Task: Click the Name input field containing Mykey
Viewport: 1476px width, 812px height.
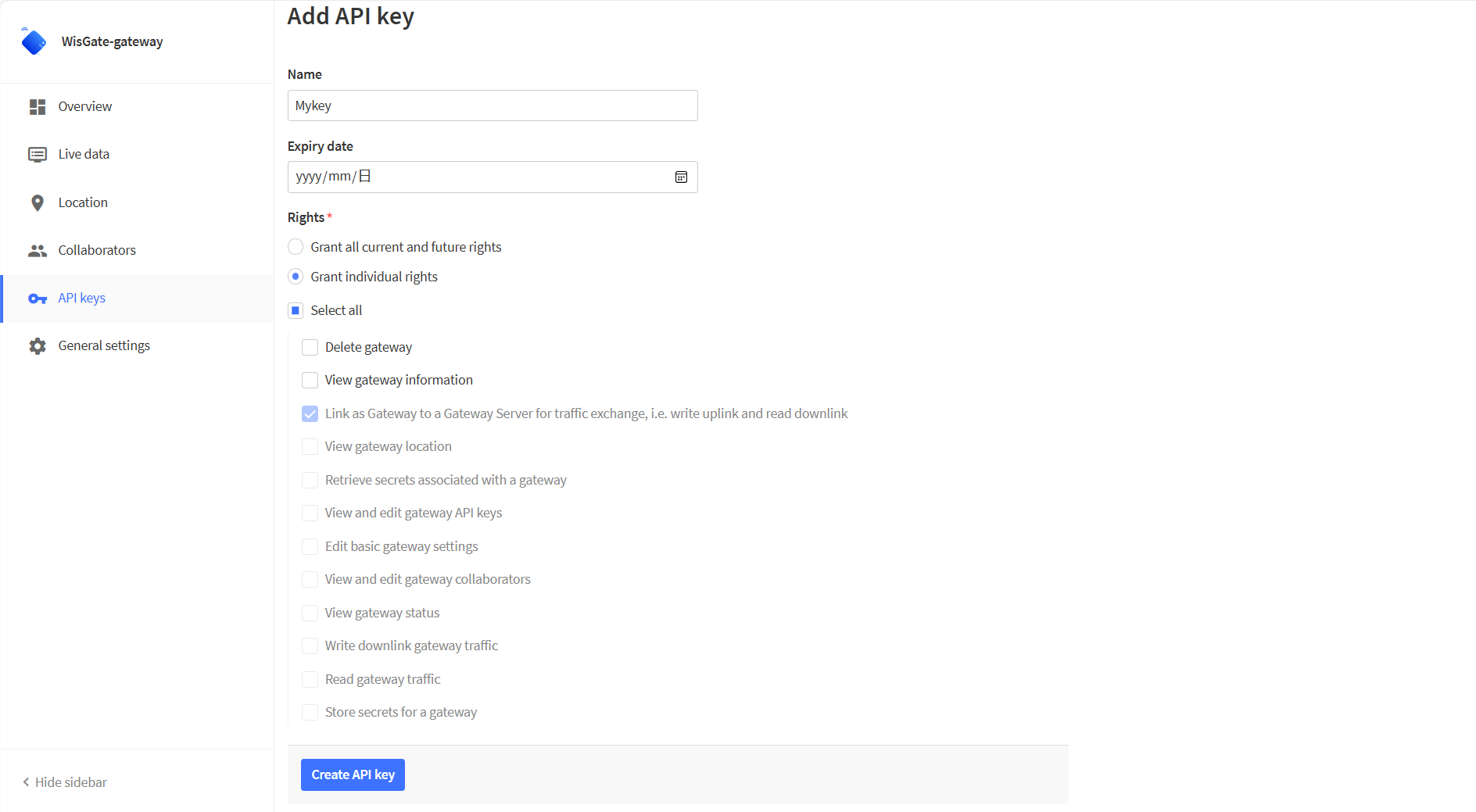Action: coord(493,106)
